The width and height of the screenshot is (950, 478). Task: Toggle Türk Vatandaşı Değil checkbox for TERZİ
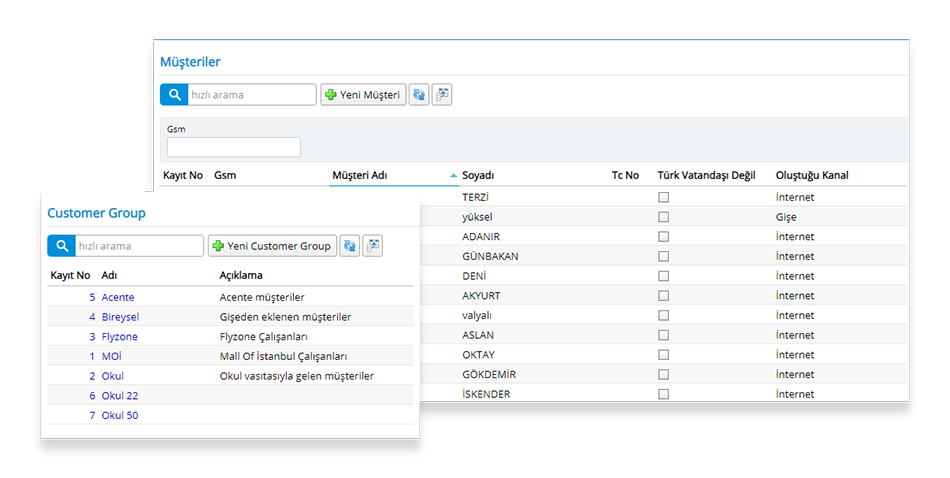pyautogui.click(x=663, y=198)
